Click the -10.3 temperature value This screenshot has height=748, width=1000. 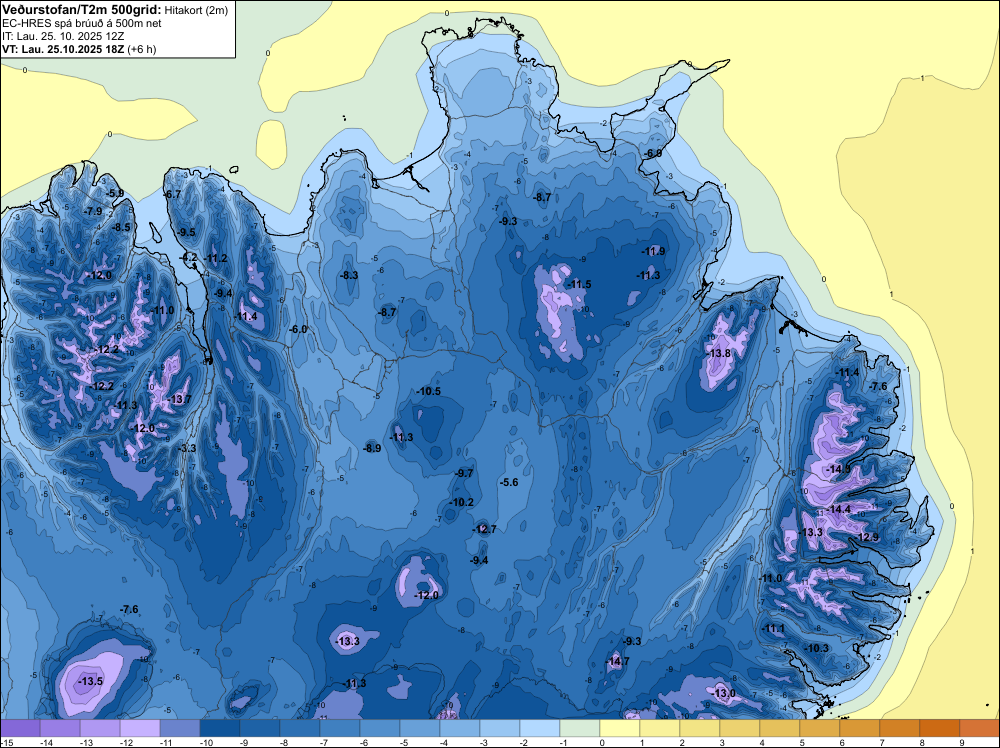[816, 648]
